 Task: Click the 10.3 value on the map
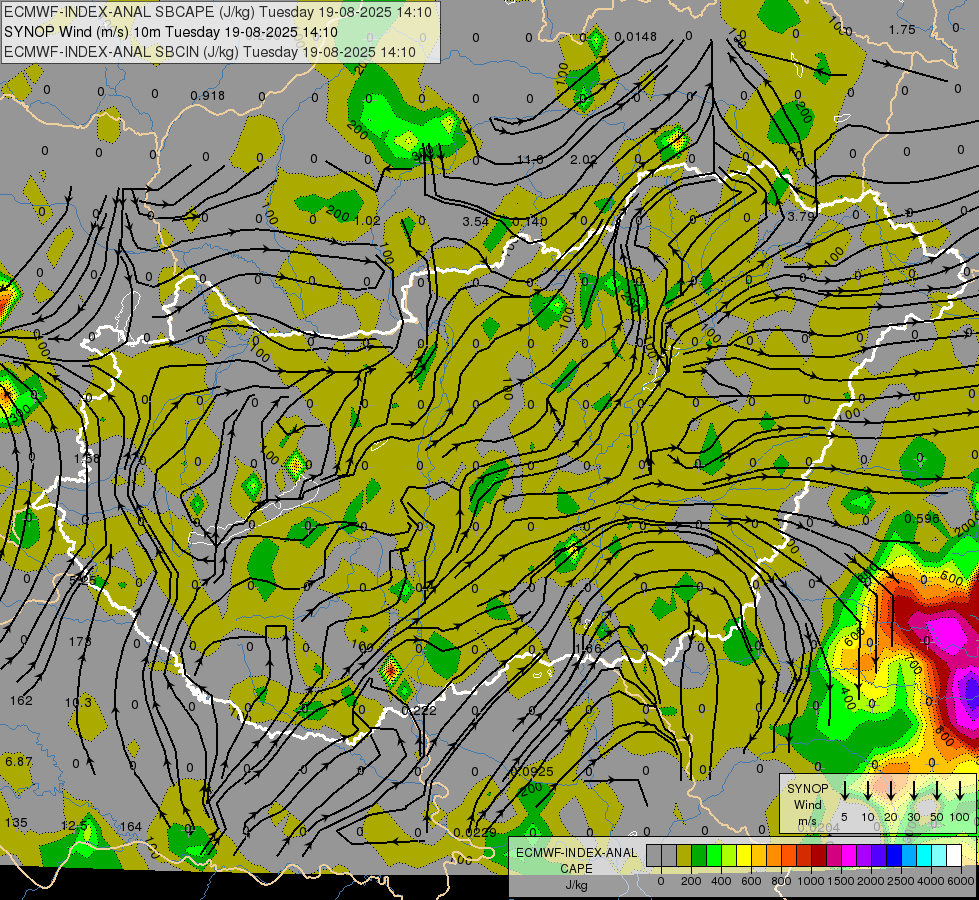tap(78, 702)
